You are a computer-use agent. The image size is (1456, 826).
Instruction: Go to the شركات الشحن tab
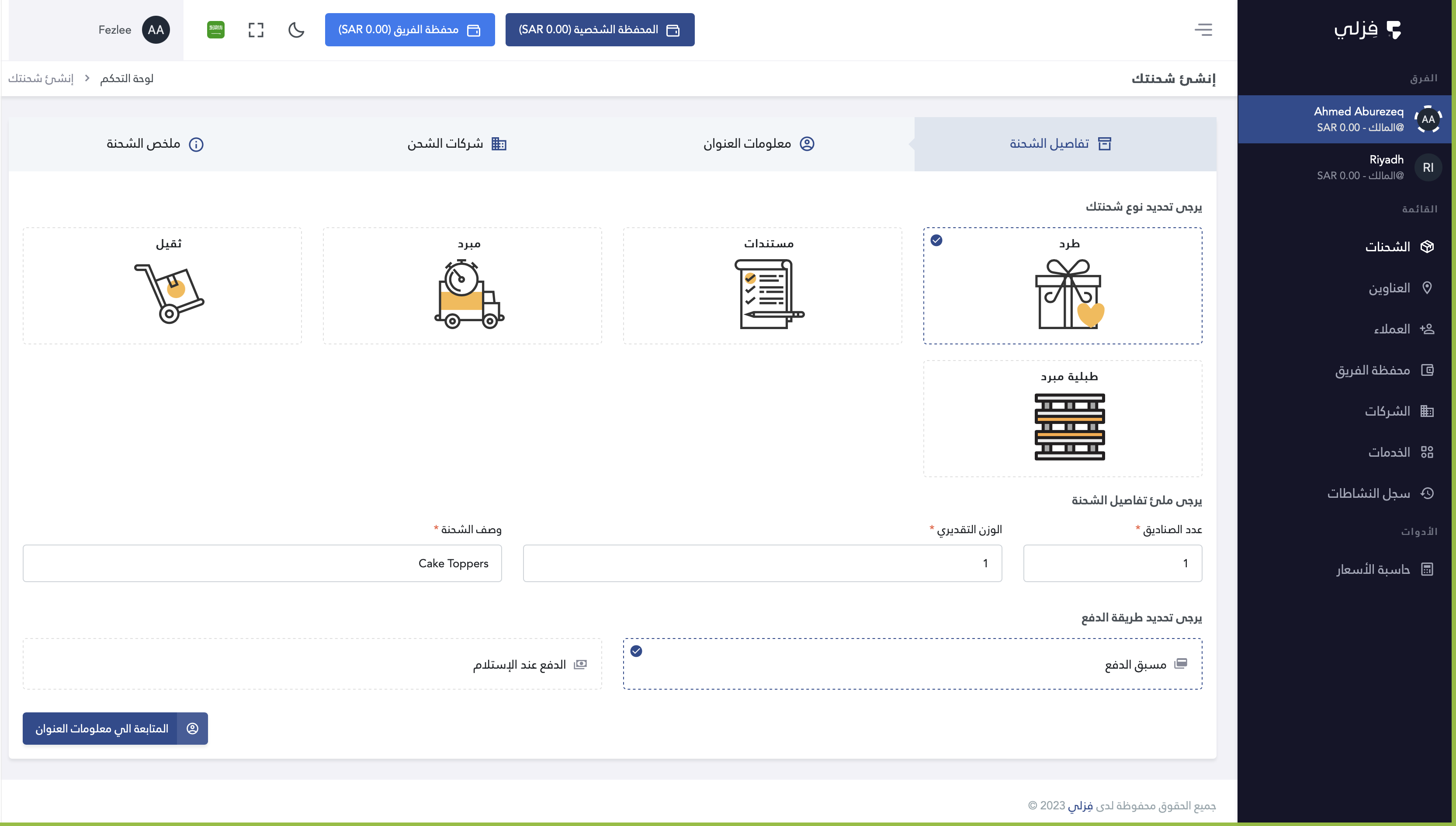[456, 144]
